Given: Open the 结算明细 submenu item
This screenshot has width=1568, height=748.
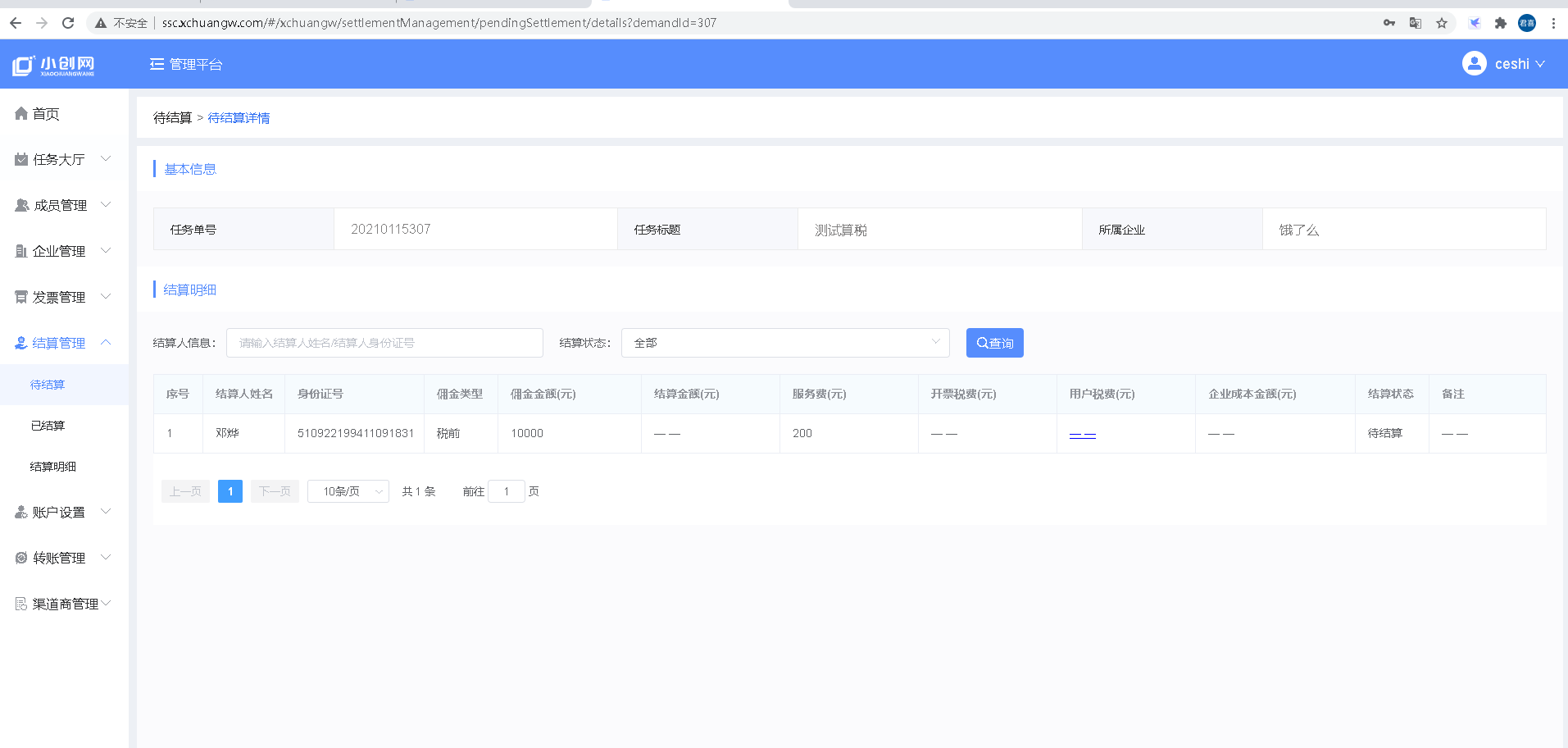Looking at the screenshot, I should (52, 467).
